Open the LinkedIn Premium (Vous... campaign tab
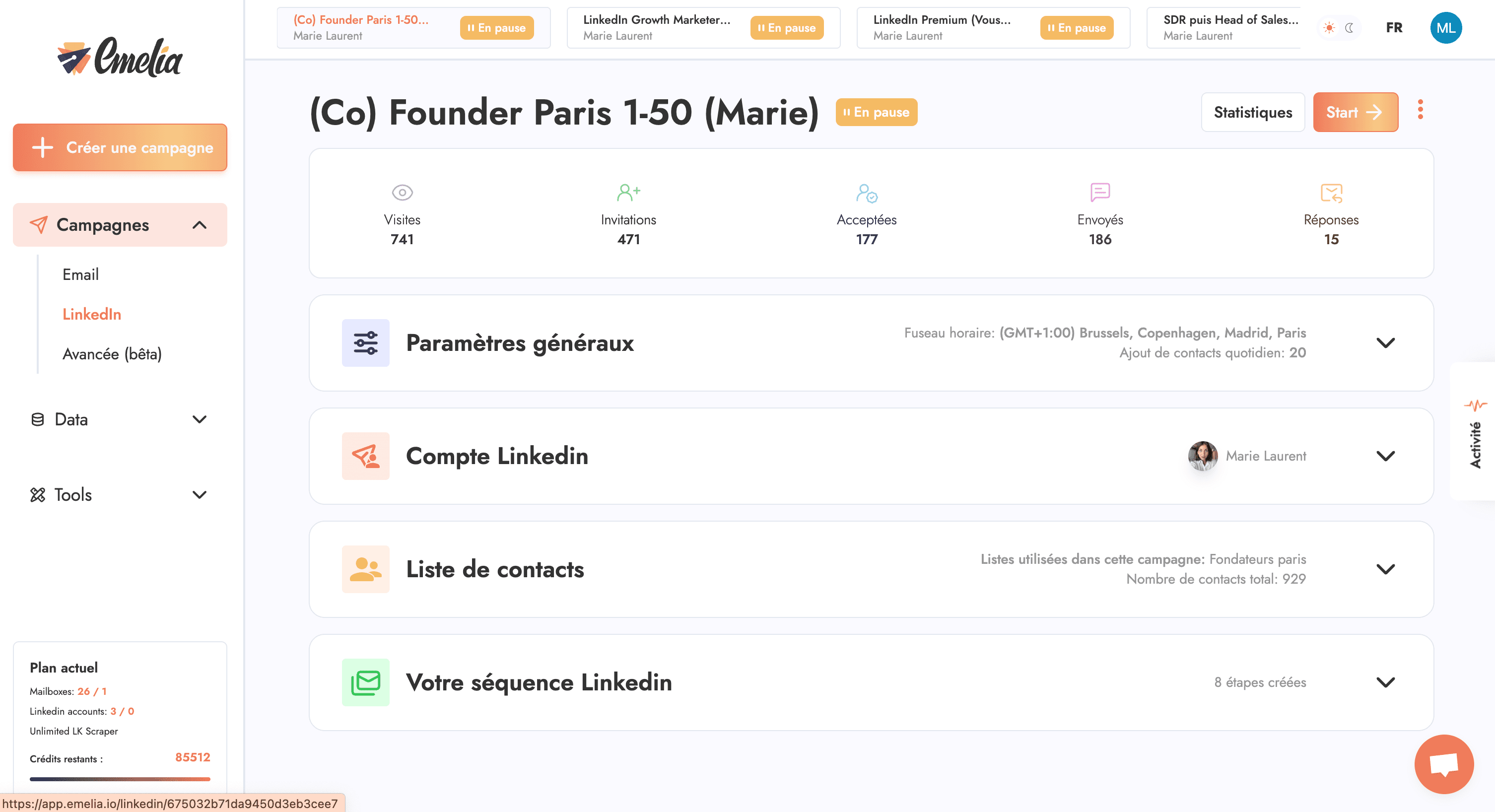Viewport: 1495px width, 812px height. coord(993,27)
